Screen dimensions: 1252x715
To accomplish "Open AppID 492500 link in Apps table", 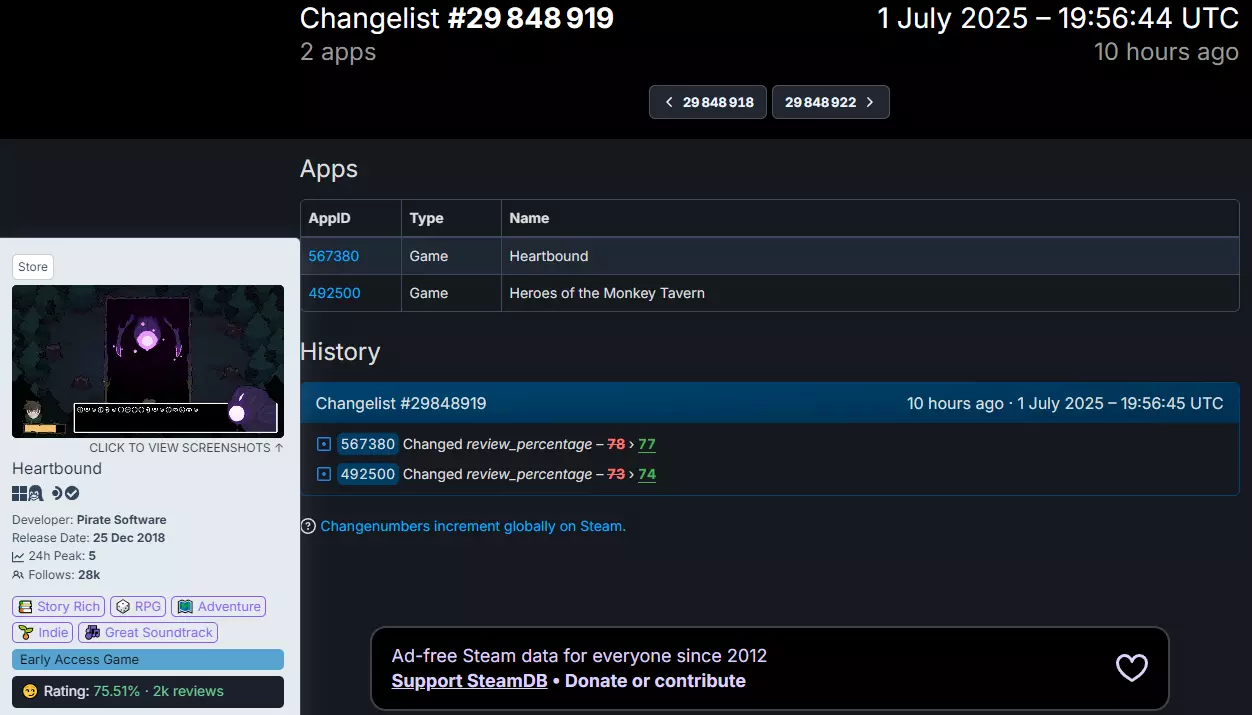I will point(334,293).
